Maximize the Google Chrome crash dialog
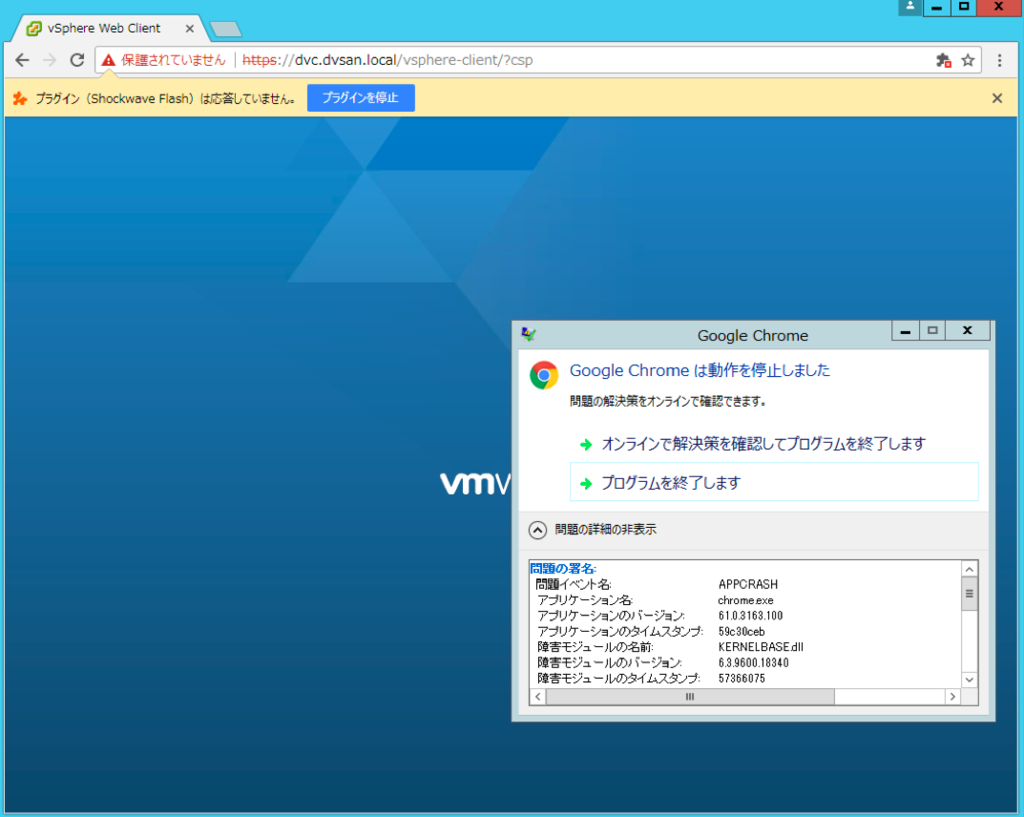This screenshot has width=1024, height=817. (933, 331)
